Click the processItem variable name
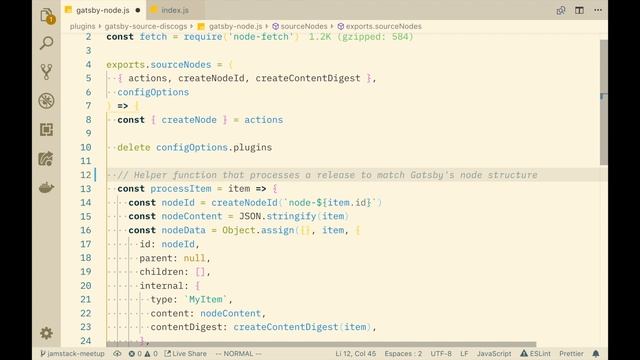 pos(181,189)
